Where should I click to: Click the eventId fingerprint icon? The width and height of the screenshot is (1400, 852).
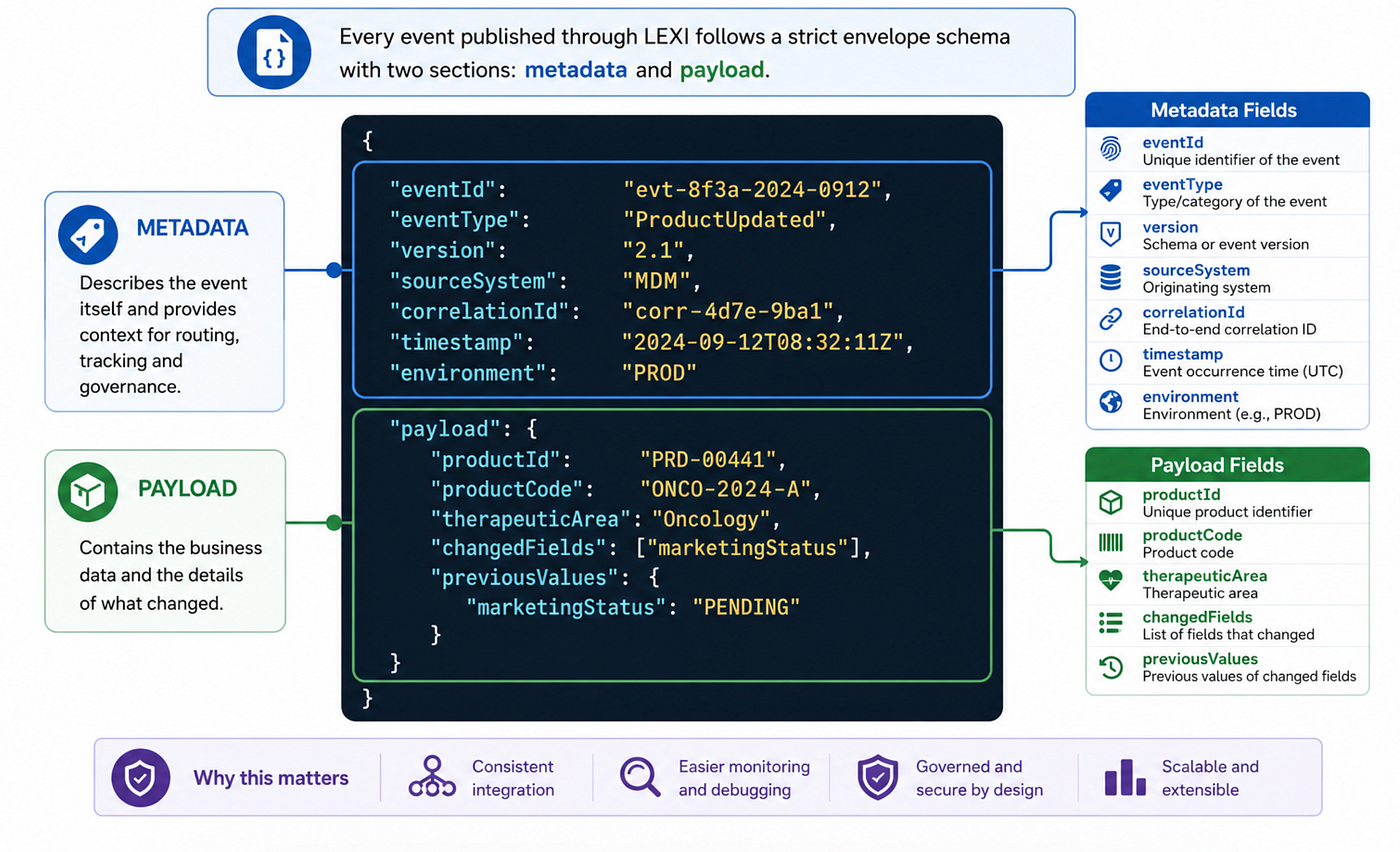1110,149
